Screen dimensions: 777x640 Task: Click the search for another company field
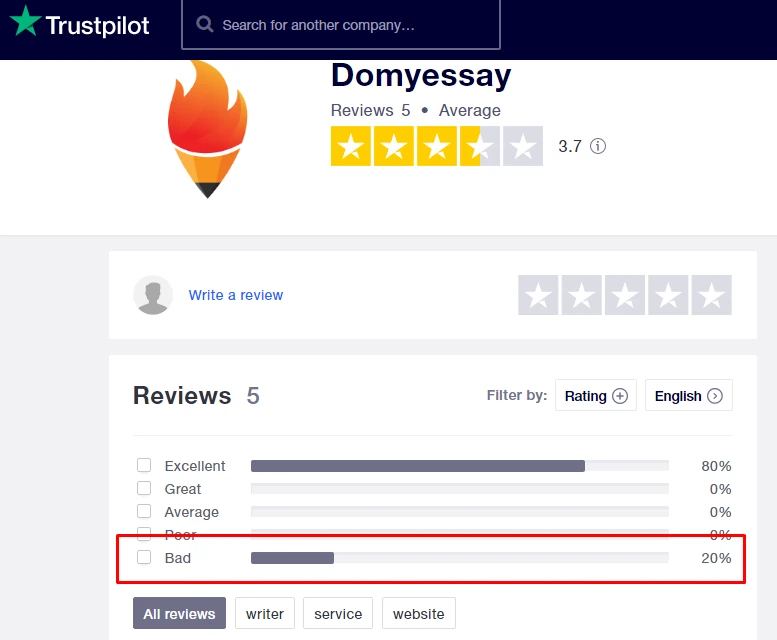(x=341, y=25)
